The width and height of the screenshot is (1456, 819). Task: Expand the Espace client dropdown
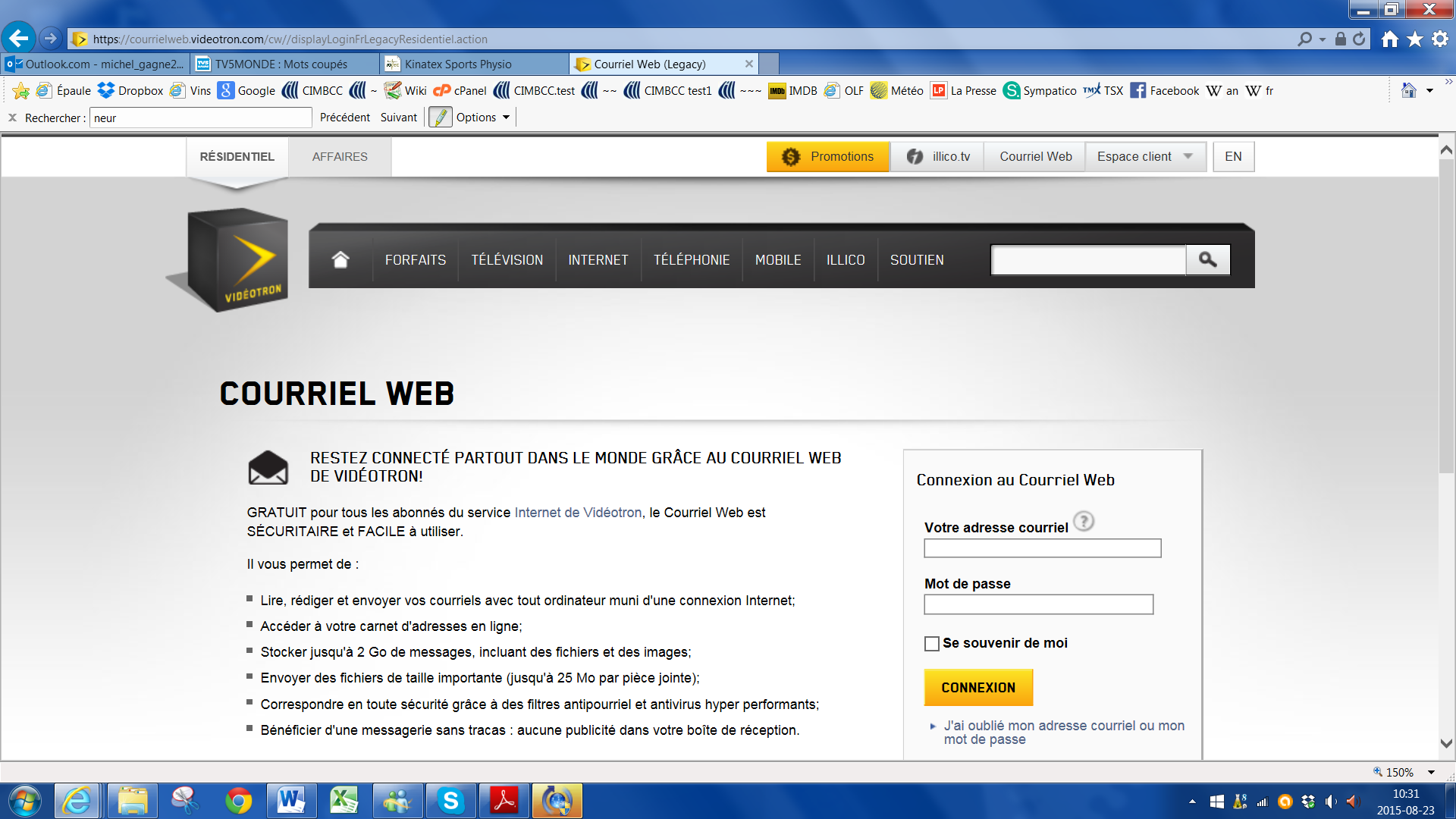coord(1144,156)
